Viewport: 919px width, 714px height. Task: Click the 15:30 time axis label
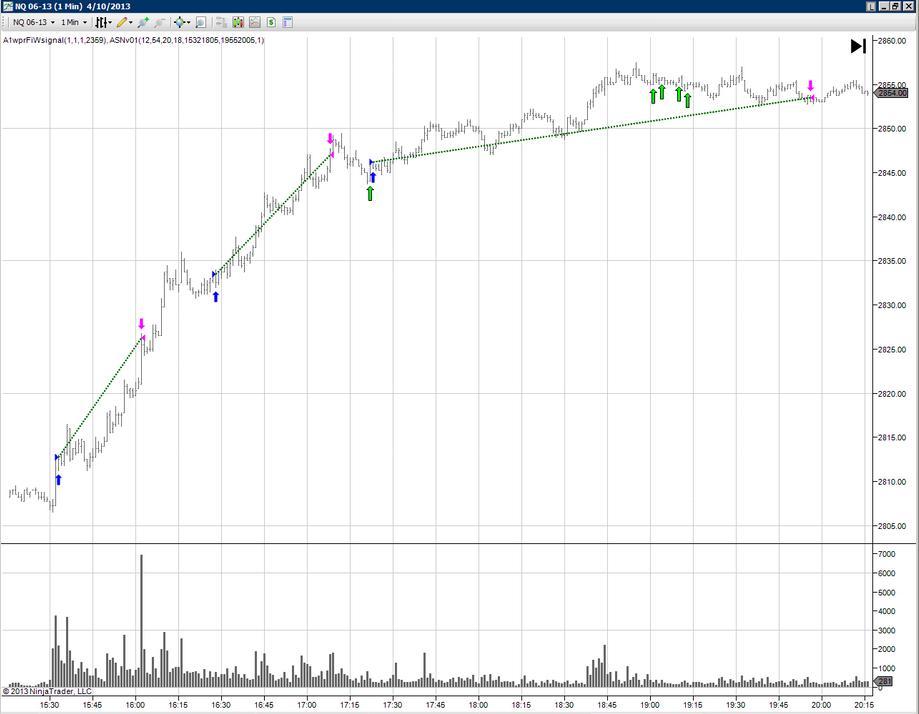point(49,705)
